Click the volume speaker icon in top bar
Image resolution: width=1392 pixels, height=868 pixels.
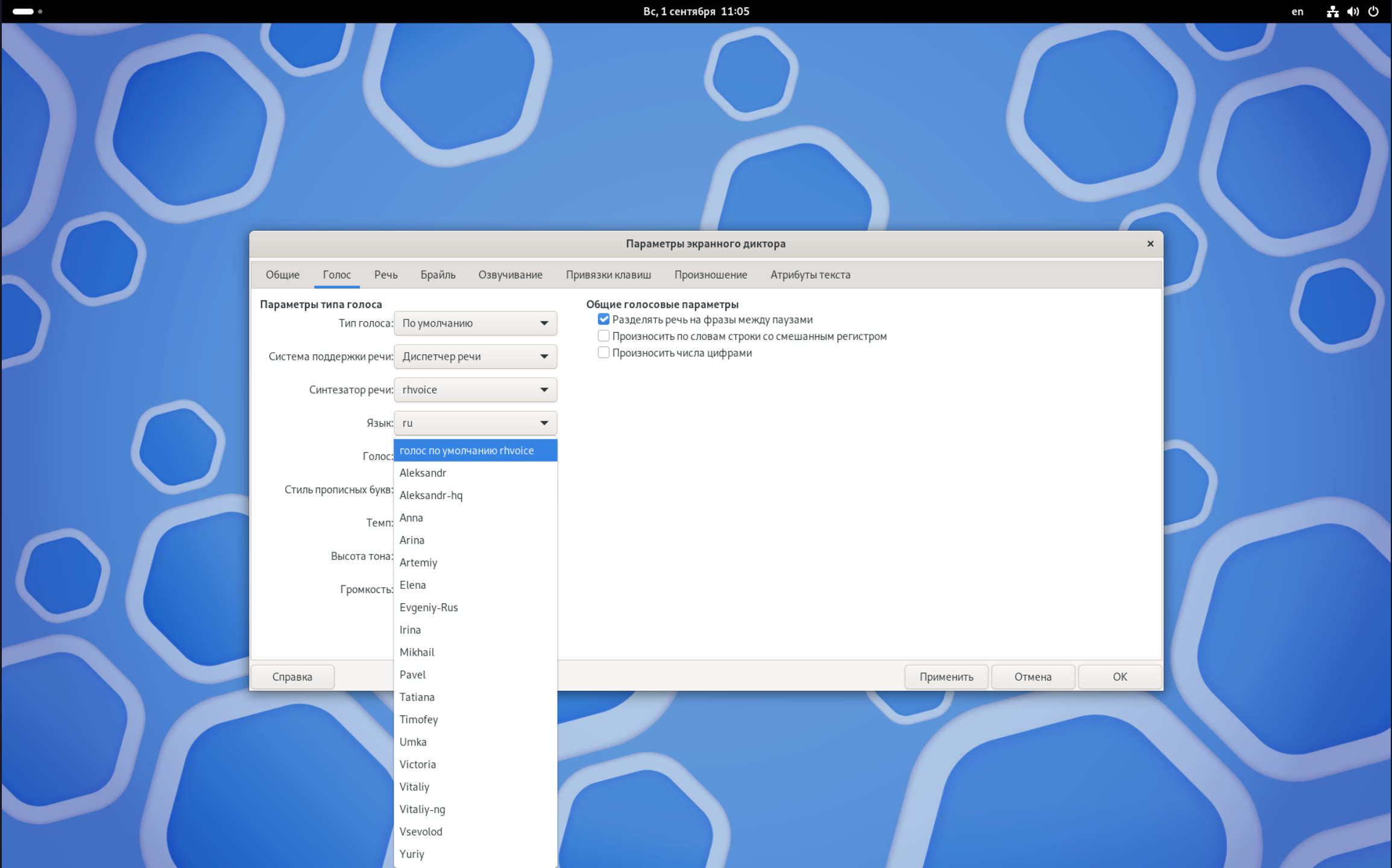(x=1353, y=11)
